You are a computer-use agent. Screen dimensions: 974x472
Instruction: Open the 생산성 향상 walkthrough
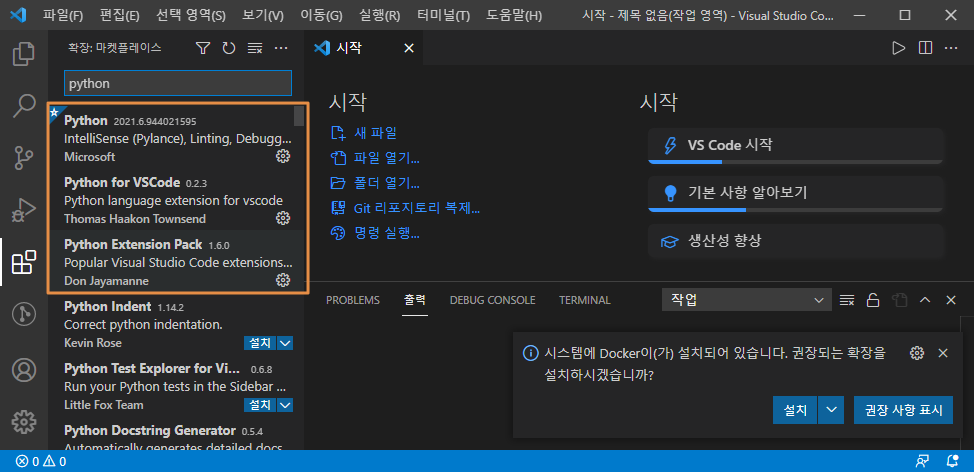coord(795,241)
